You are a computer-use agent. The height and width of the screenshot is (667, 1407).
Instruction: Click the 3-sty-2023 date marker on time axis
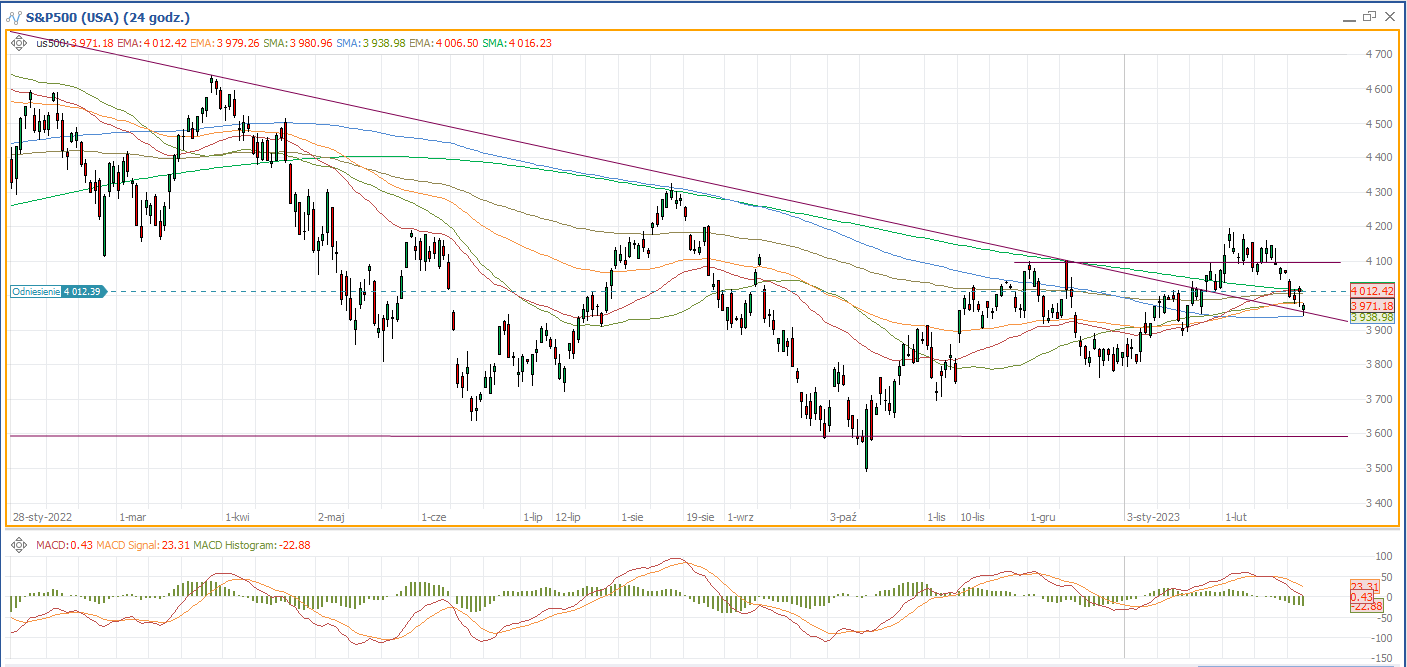tap(1154, 517)
